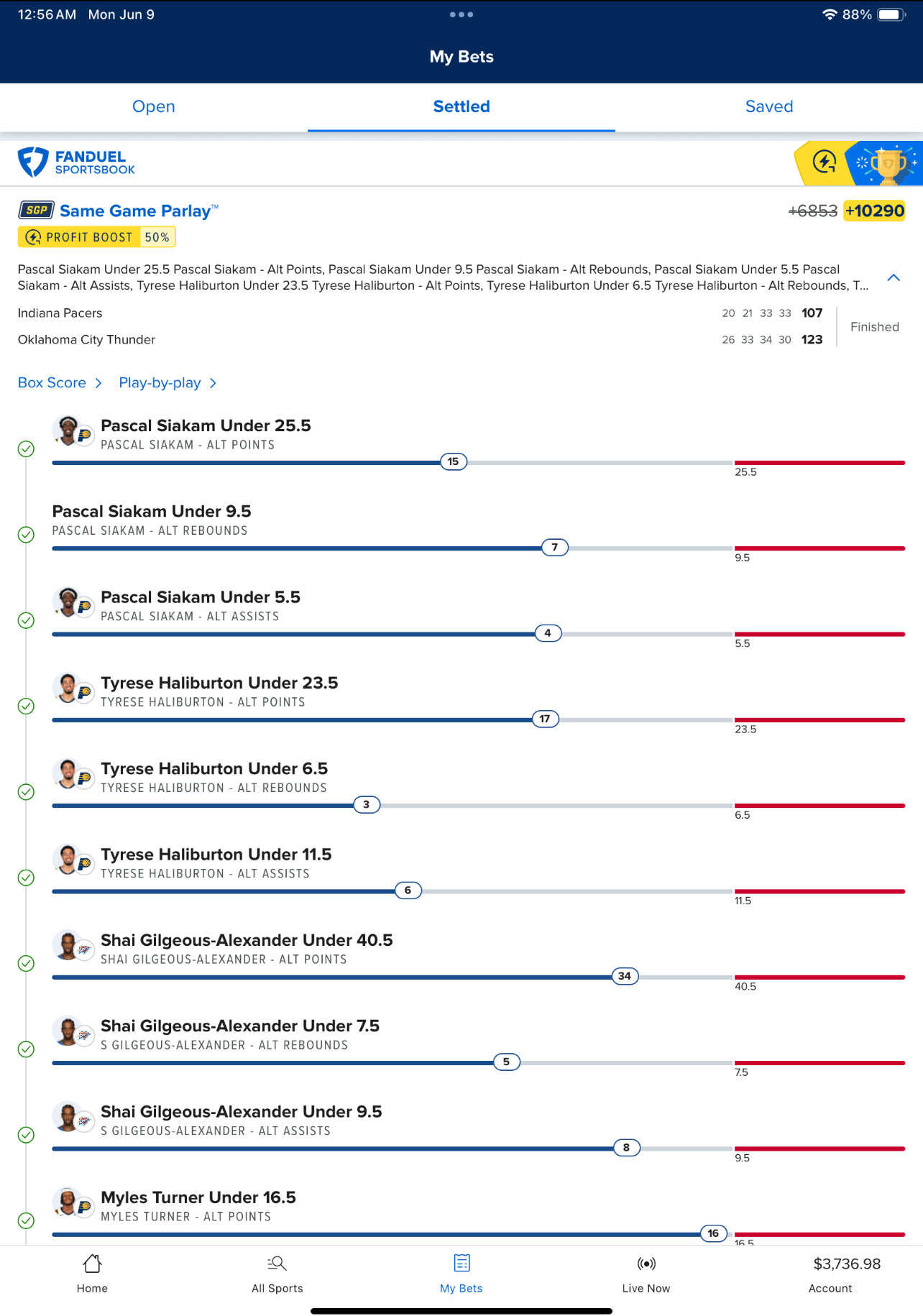Image resolution: width=923 pixels, height=1316 pixels.
Task: Open the profit boost lightning badge
Action: (x=824, y=162)
